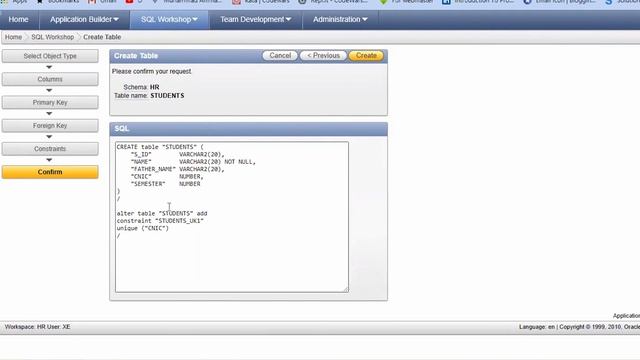Go back with the Previous button
640x360 pixels.
coord(323,56)
